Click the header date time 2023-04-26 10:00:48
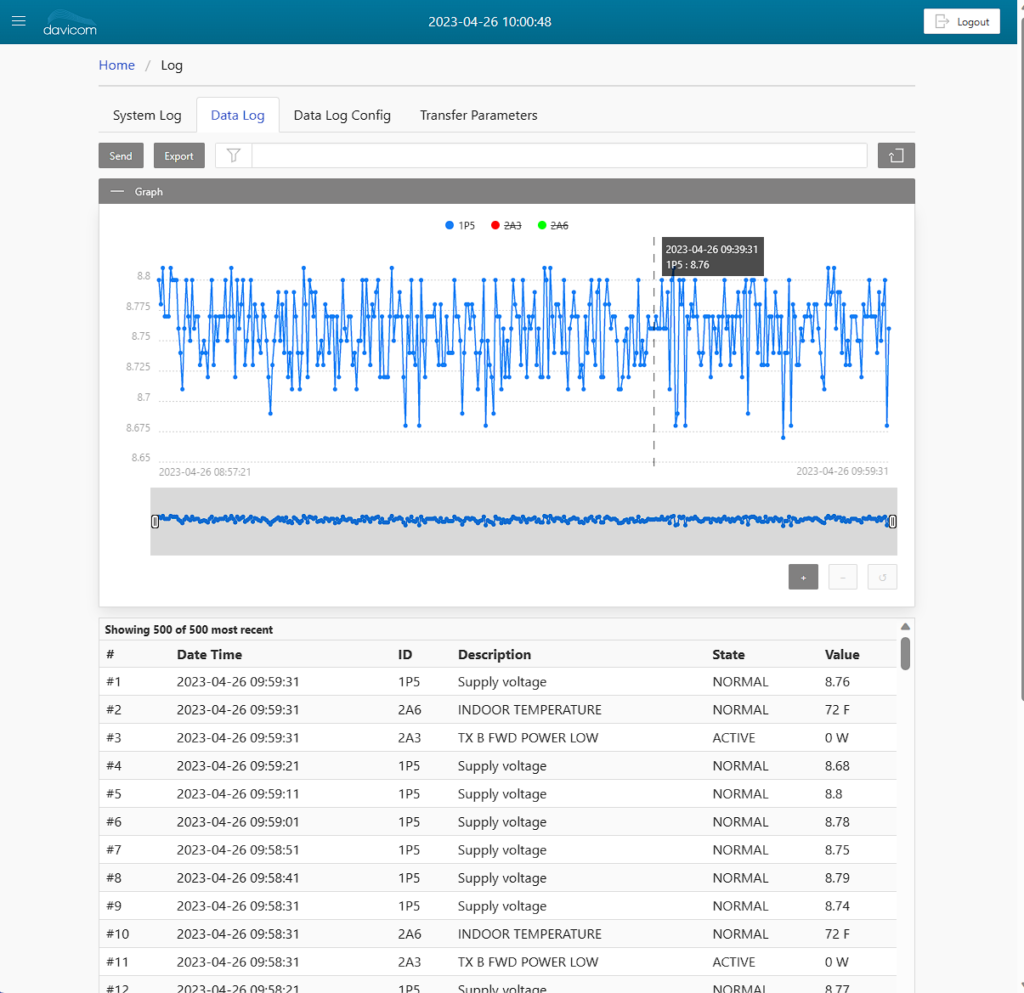The image size is (1024, 993). 490,22
